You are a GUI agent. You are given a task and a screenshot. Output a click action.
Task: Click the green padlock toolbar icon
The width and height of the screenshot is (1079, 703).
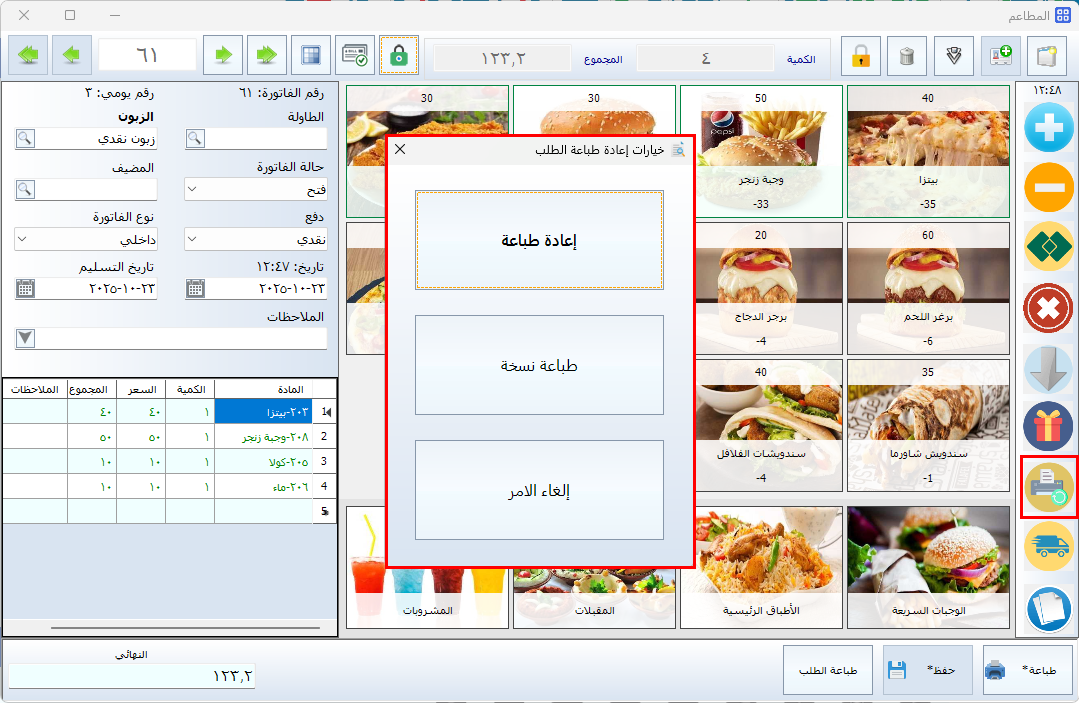(x=399, y=56)
